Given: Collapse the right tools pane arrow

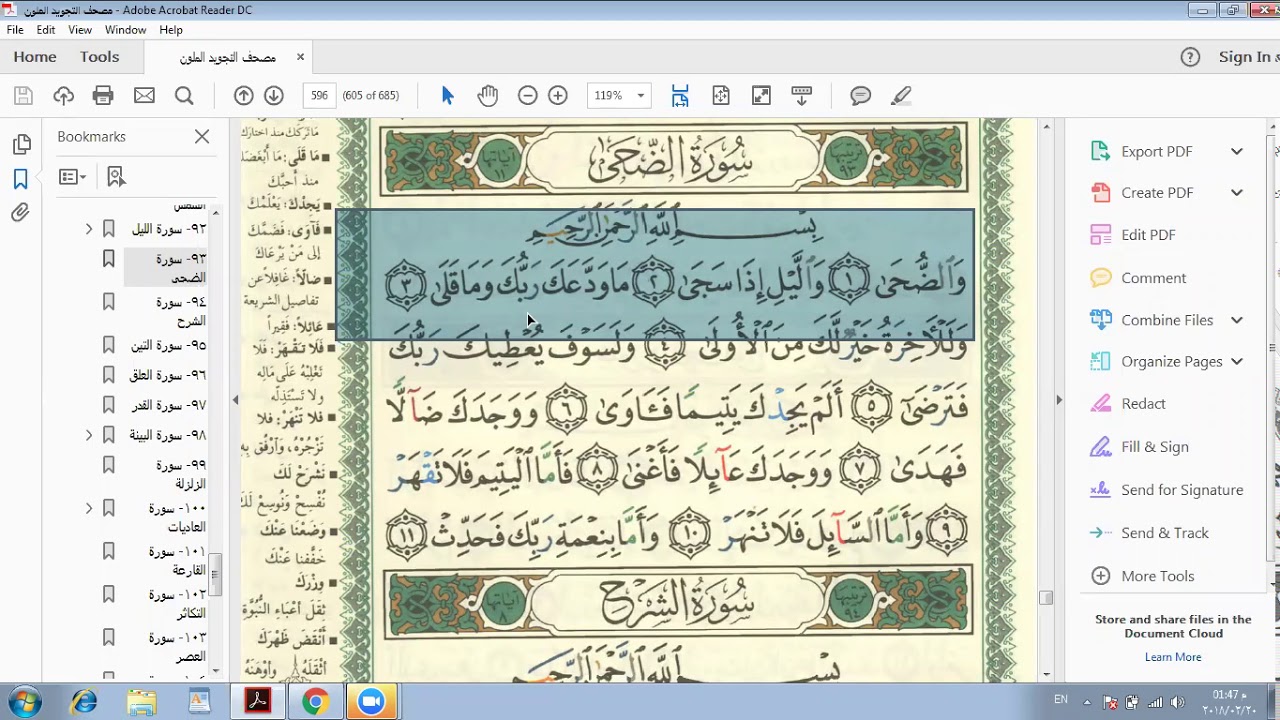Looking at the screenshot, I should click(x=1059, y=400).
